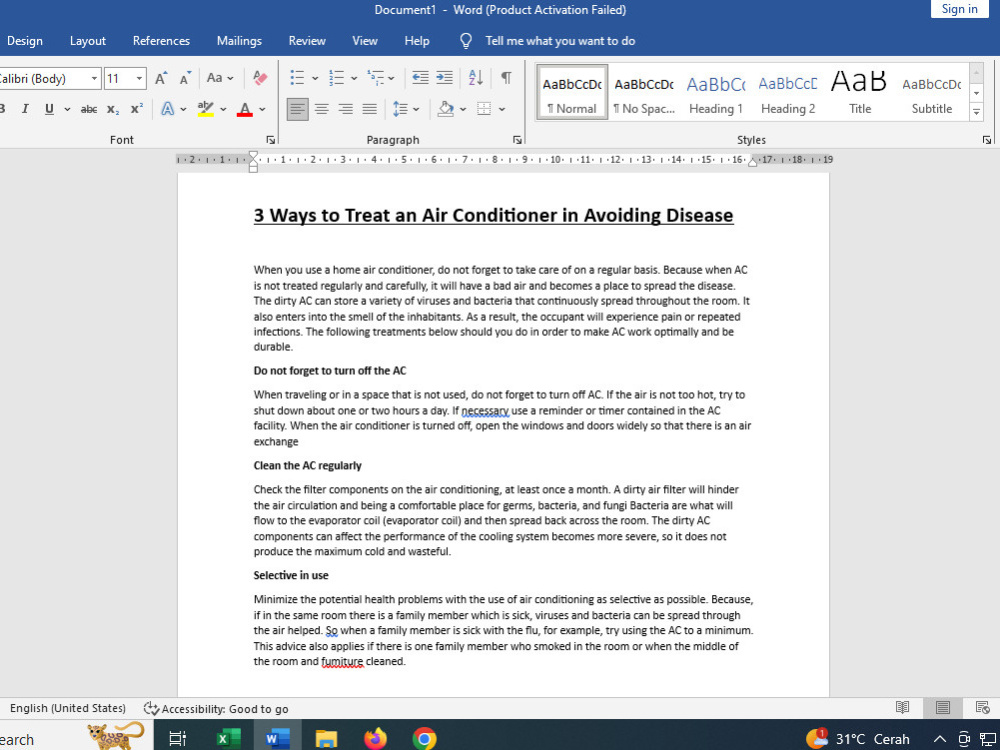This screenshot has width=1000, height=750.
Task: Open the Layout tab
Action: (x=88, y=41)
